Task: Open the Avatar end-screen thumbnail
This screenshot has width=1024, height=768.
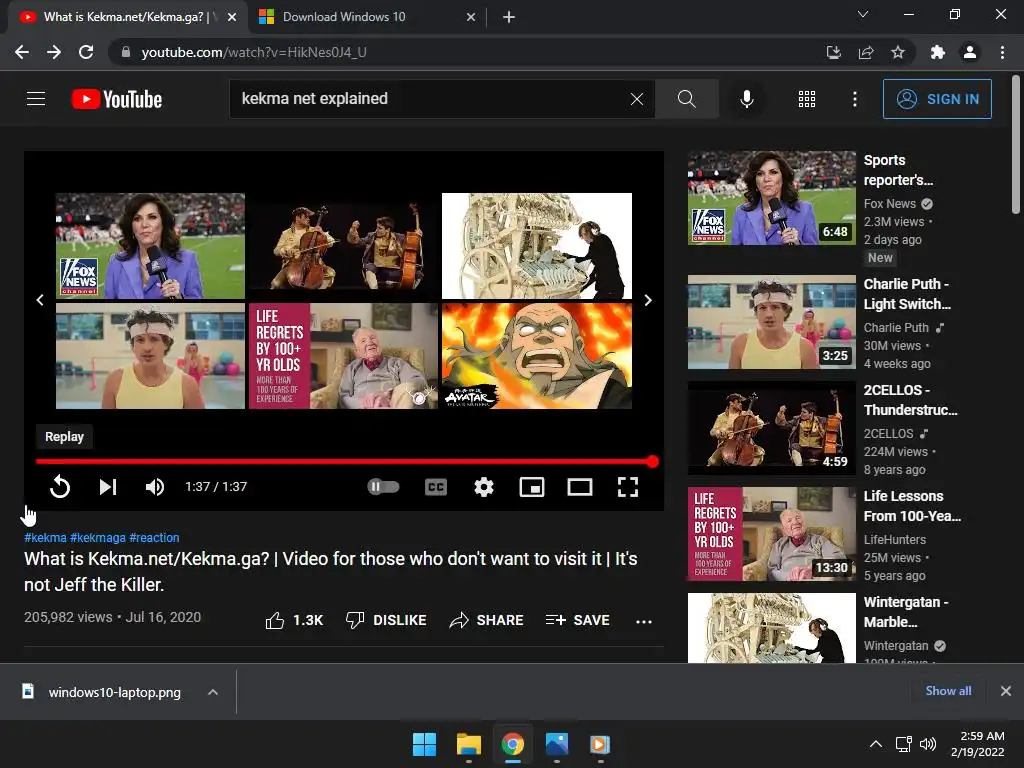Action: coord(537,356)
